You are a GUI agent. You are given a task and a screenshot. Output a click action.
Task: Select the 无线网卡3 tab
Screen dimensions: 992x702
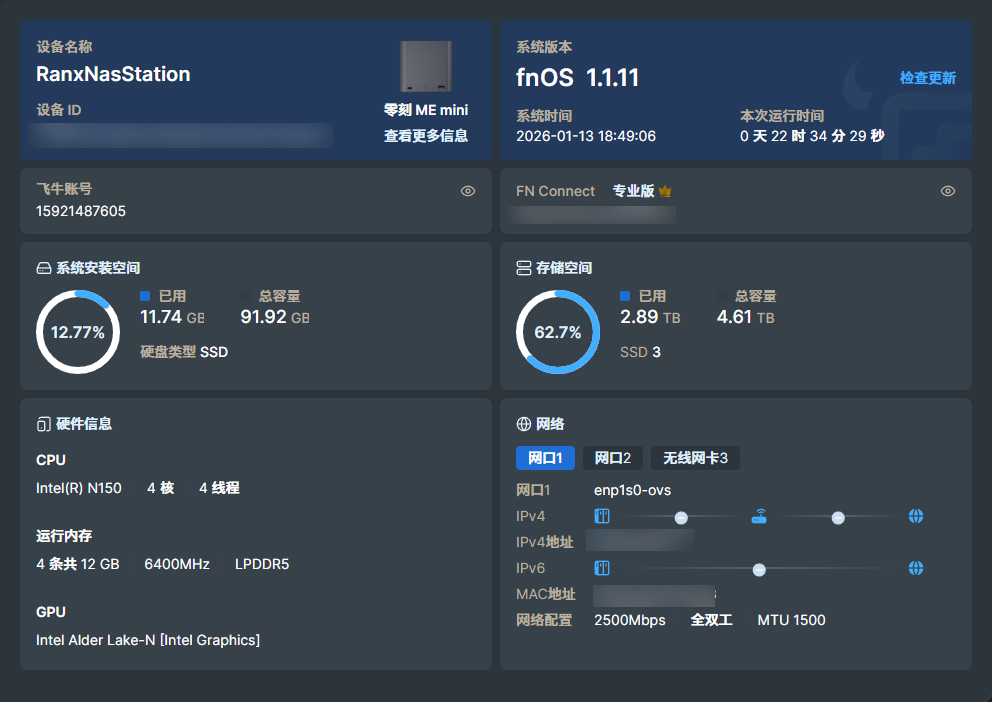(695, 458)
